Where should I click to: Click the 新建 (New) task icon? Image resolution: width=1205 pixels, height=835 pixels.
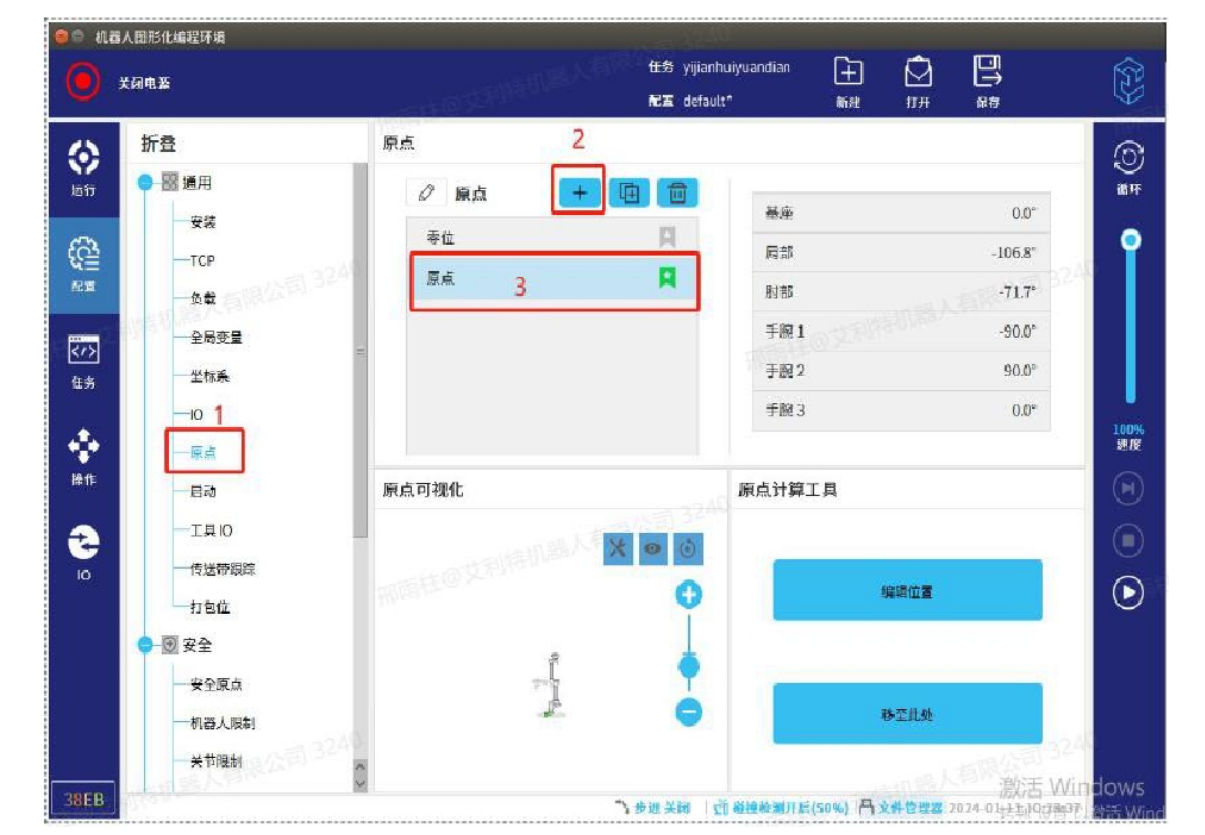(x=848, y=74)
